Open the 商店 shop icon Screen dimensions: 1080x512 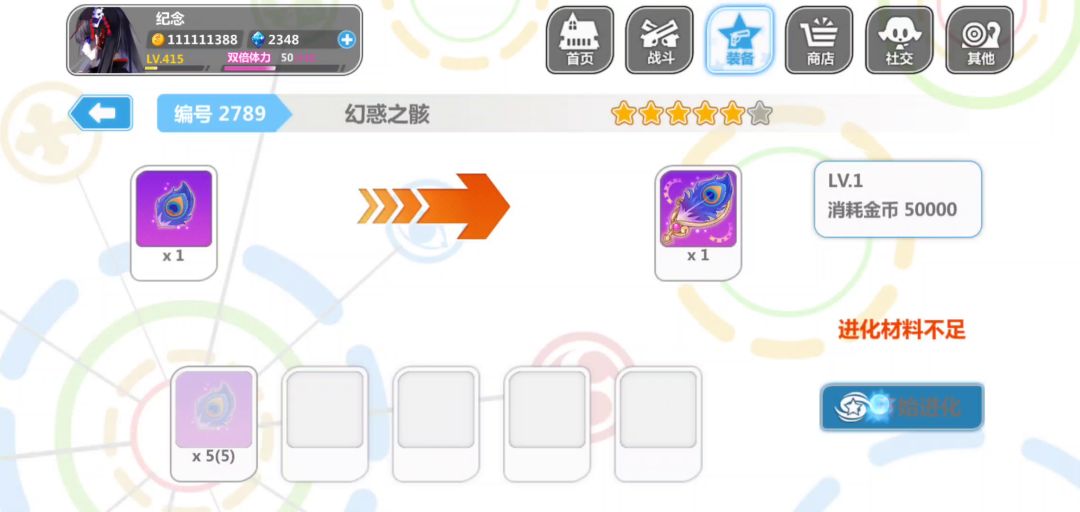coord(820,40)
